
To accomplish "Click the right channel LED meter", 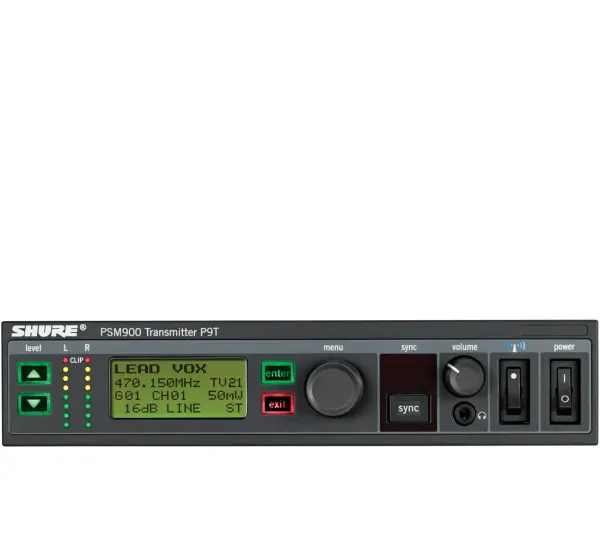I will click(x=87, y=394).
